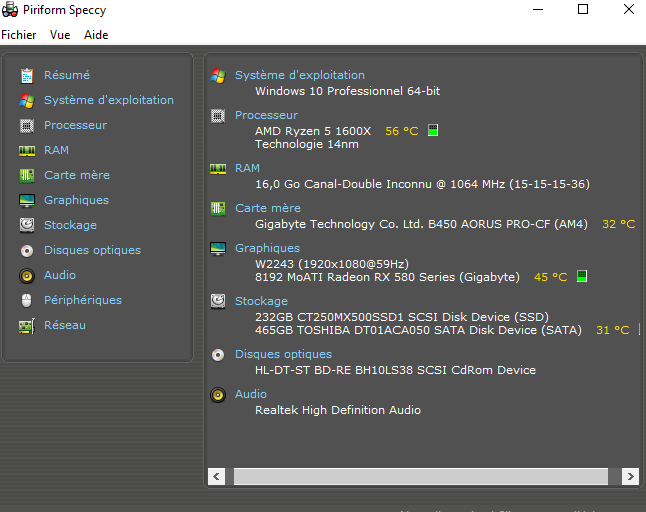Viewport: 646px width, 512px height.
Task: Open the Fichier menu
Action: (19, 35)
